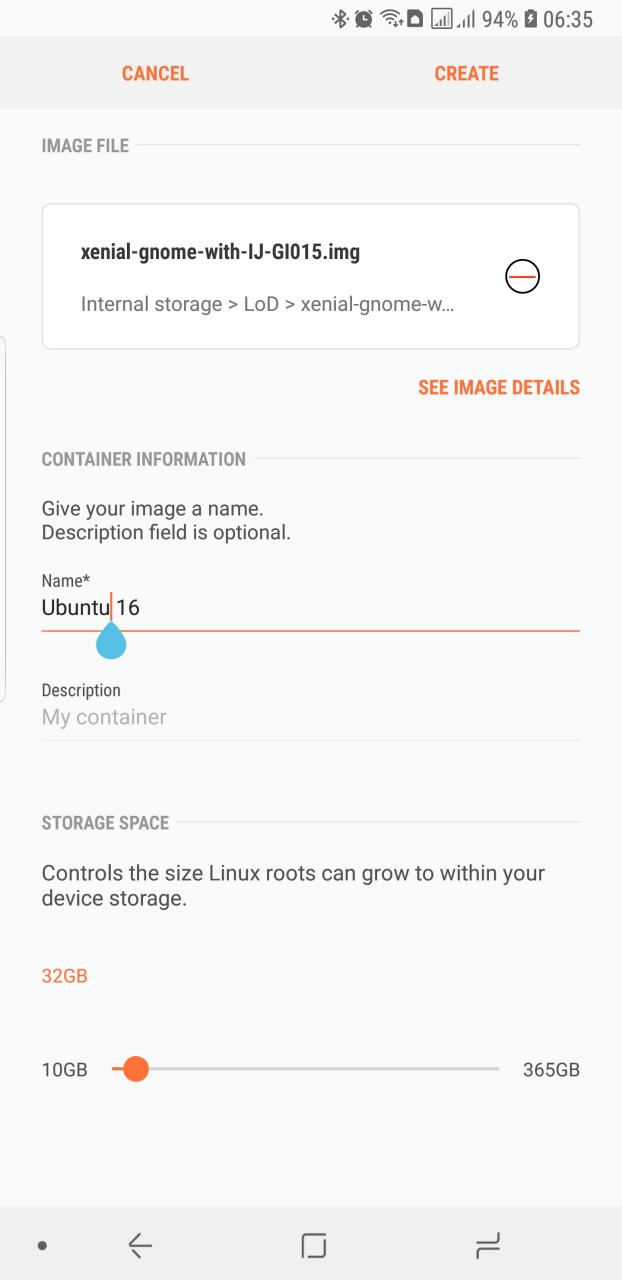The height and width of the screenshot is (1280, 622).
Task: Open SEE IMAGE DETAILS link
Action: pos(498,387)
